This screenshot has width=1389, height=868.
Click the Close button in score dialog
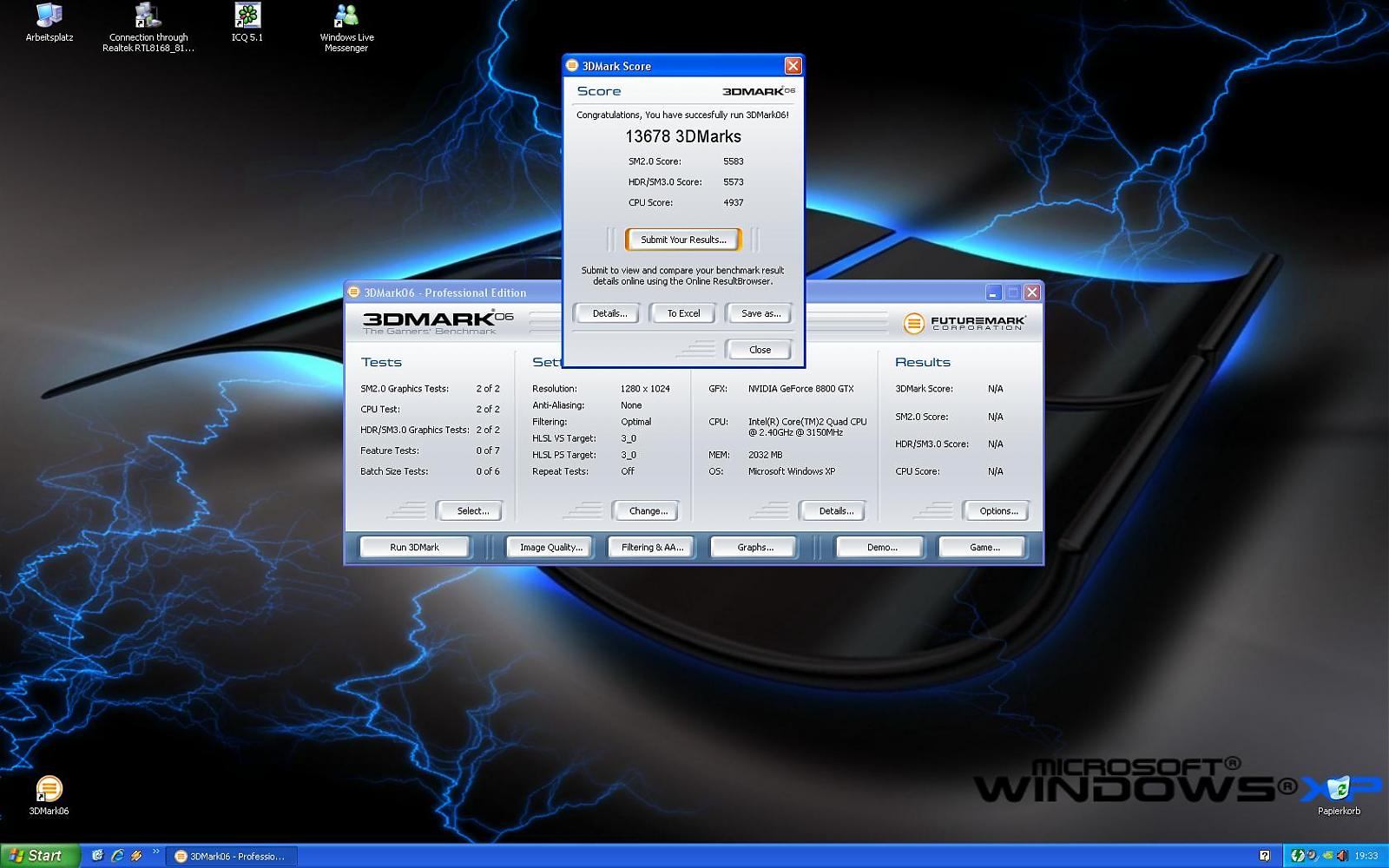[x=760, y=350]
